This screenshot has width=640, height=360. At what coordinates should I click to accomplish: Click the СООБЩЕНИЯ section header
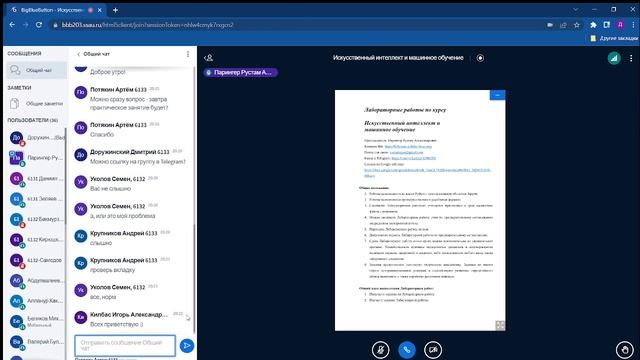[x=24, y=53]
